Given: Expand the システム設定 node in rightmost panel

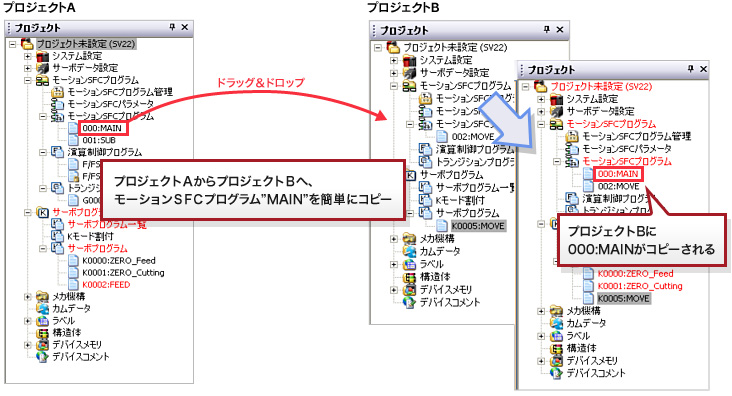Looking at the screenshot, I should tap(541, 99).
